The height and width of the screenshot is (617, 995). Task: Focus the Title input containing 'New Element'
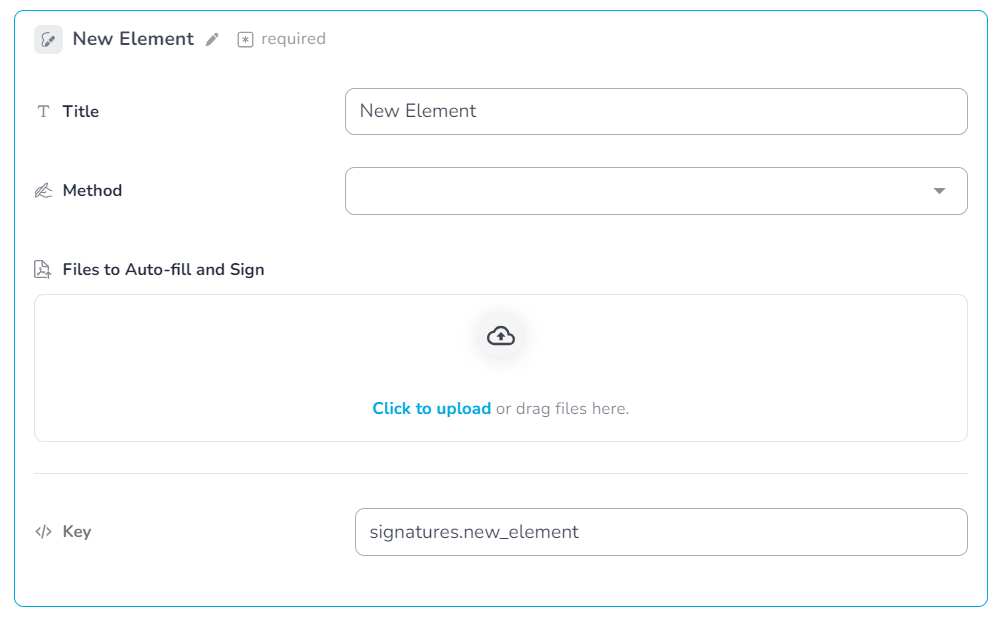[656, 111]
